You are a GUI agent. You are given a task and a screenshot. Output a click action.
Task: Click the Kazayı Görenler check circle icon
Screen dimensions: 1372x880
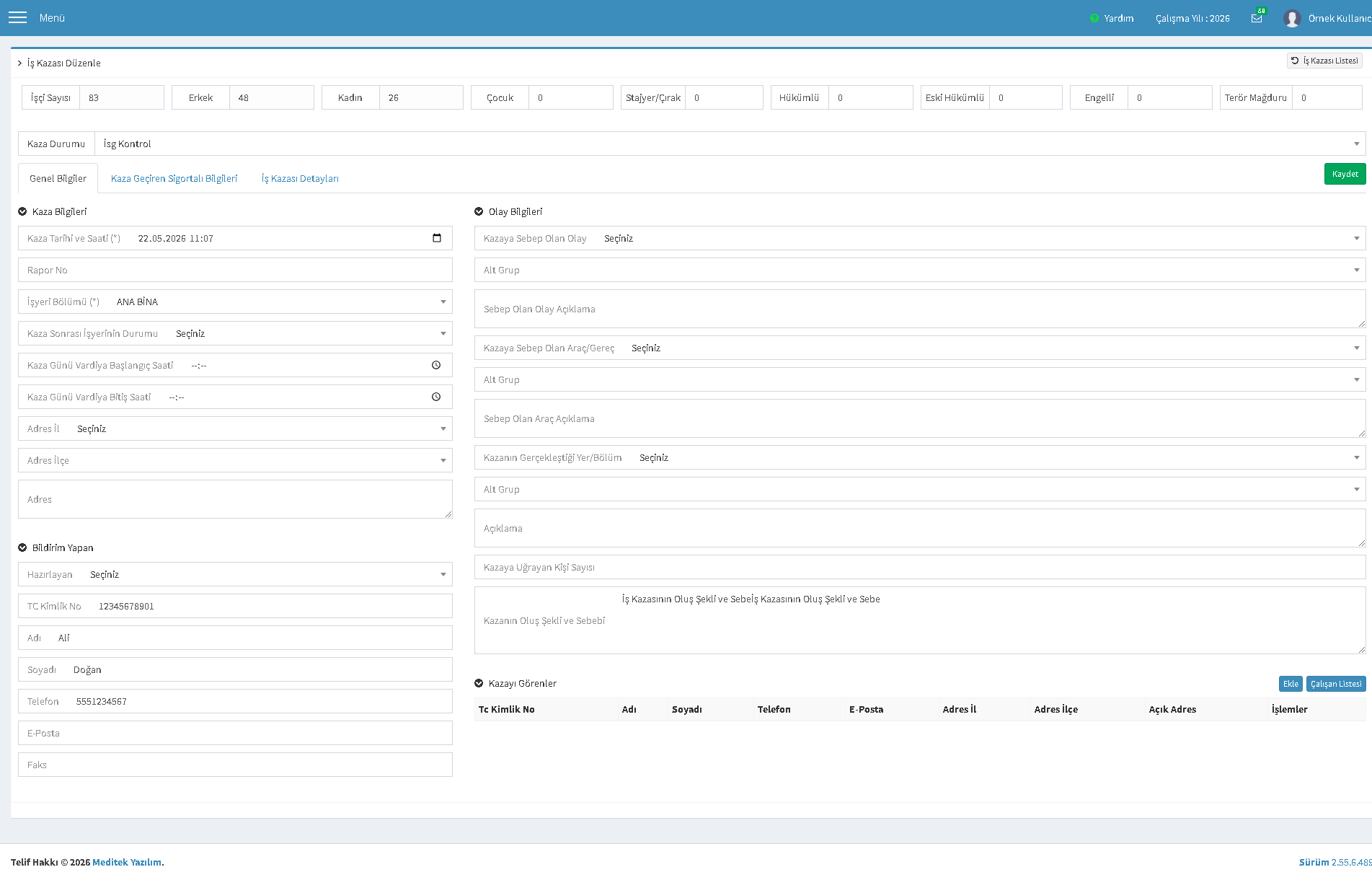479,683
